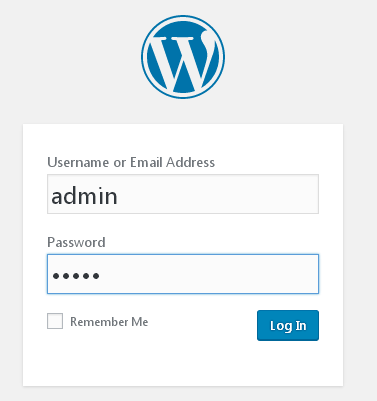Place cursor in blank space of username field
This screenshot has height=401, width=377.
(220, 194)
